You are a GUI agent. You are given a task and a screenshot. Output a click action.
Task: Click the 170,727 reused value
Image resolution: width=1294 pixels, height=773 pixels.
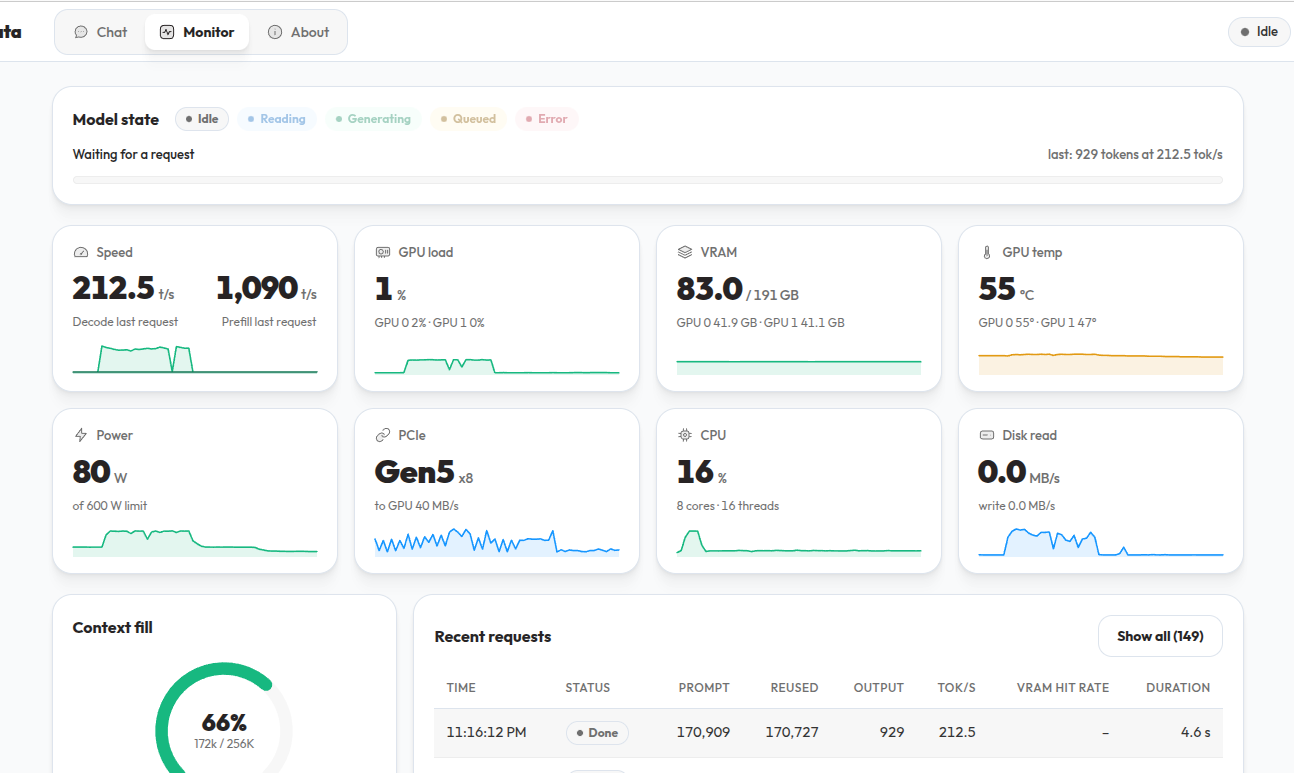792,732
